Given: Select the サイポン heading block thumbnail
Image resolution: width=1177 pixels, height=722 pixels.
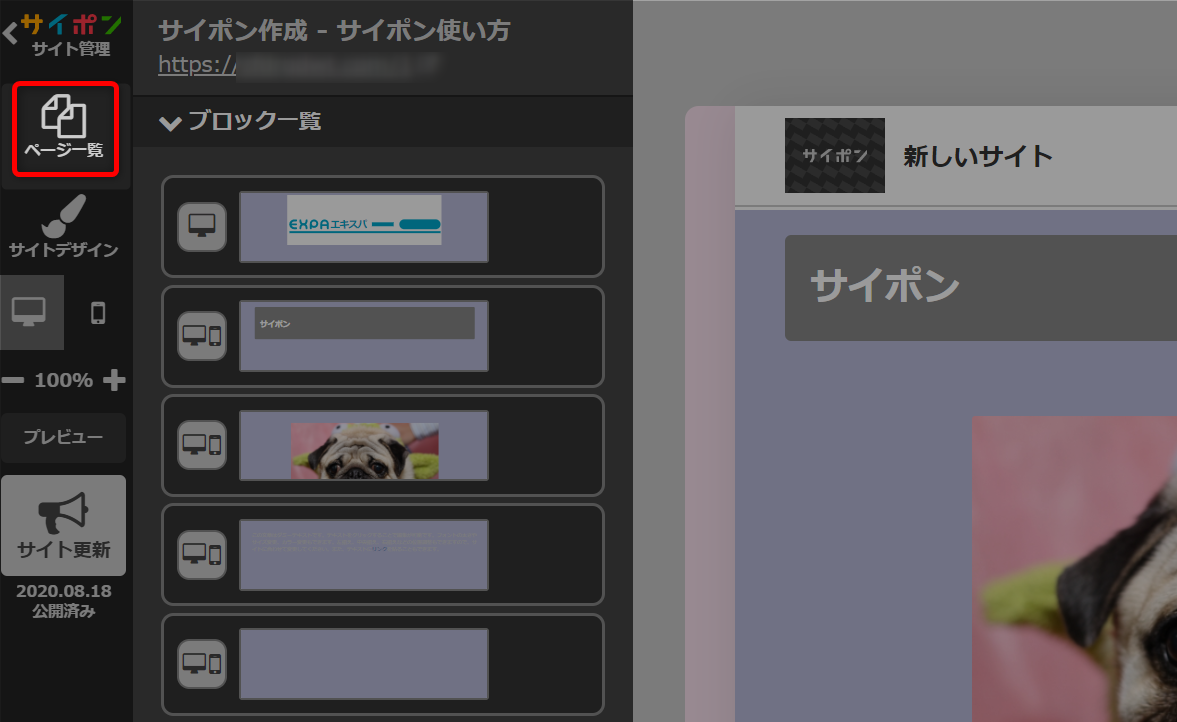Looking at the screenshot, I should [x=364, y=336].
